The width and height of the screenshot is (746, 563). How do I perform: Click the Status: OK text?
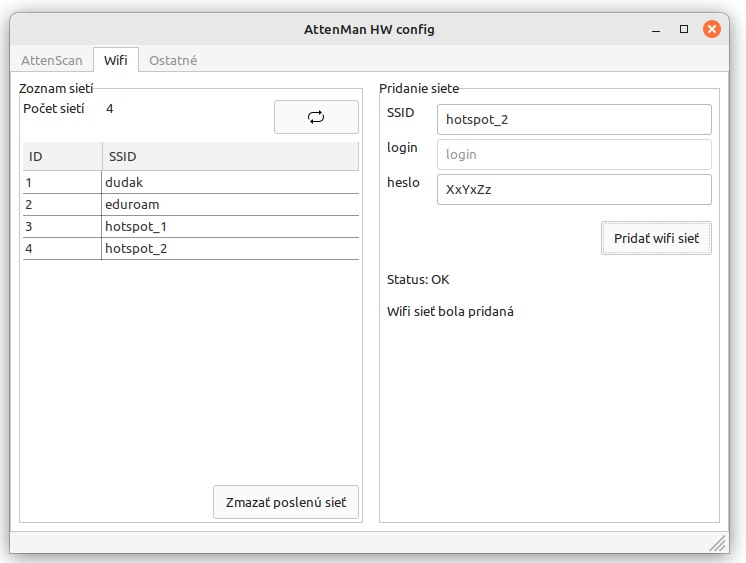tap(418, 279)
